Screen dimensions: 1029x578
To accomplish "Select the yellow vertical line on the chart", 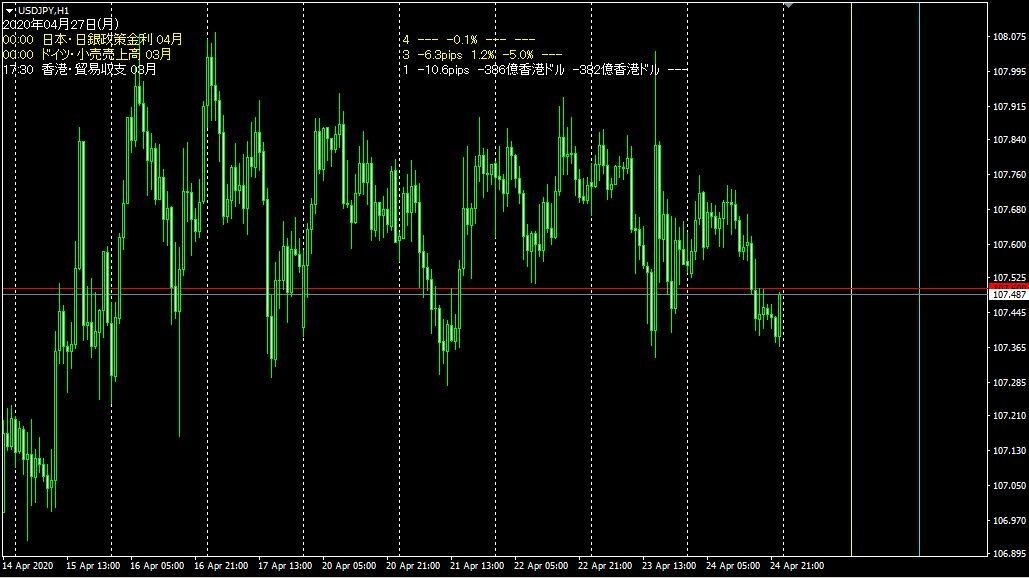I will tap(851, 279).
